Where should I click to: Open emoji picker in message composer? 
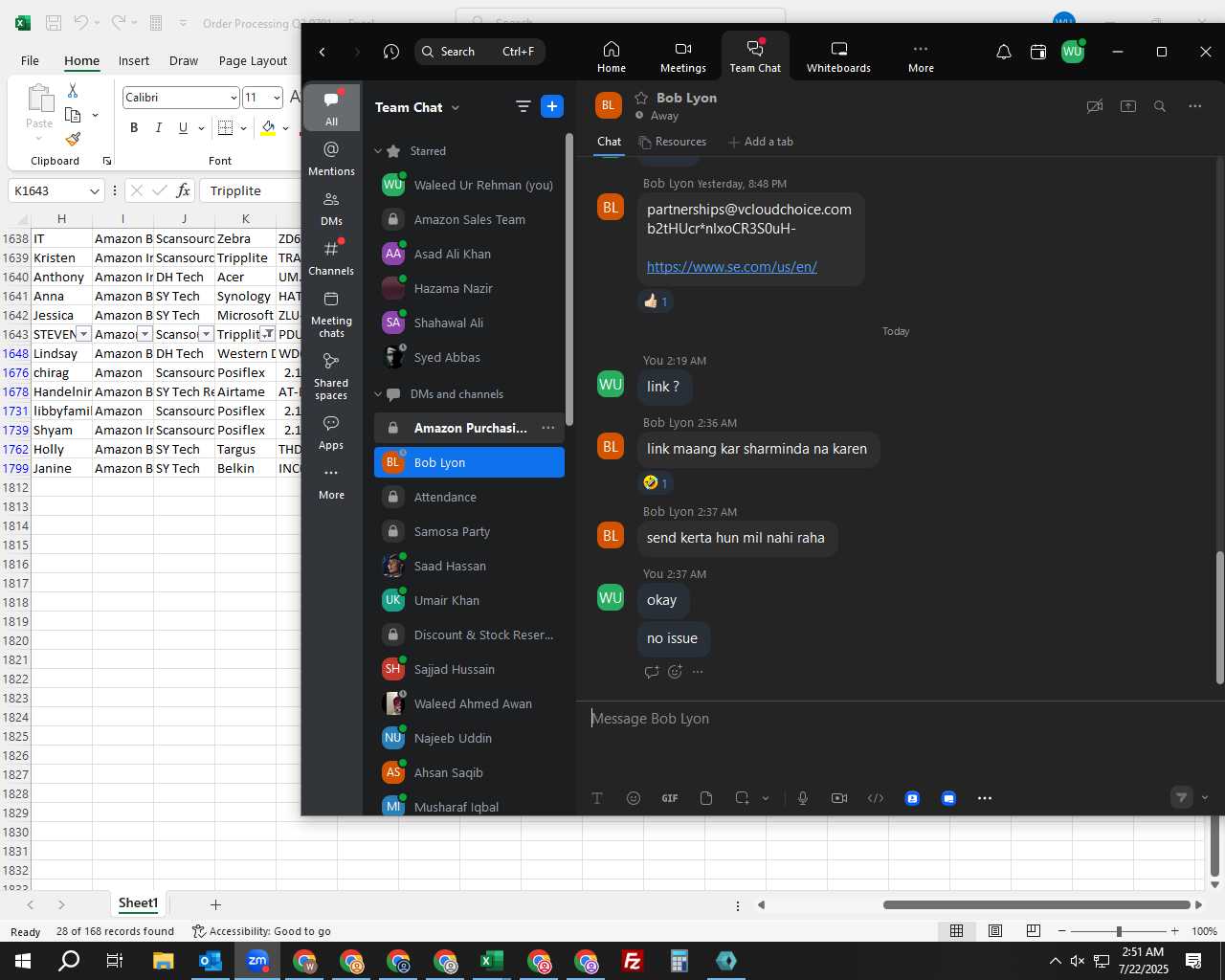pos(634,798)
